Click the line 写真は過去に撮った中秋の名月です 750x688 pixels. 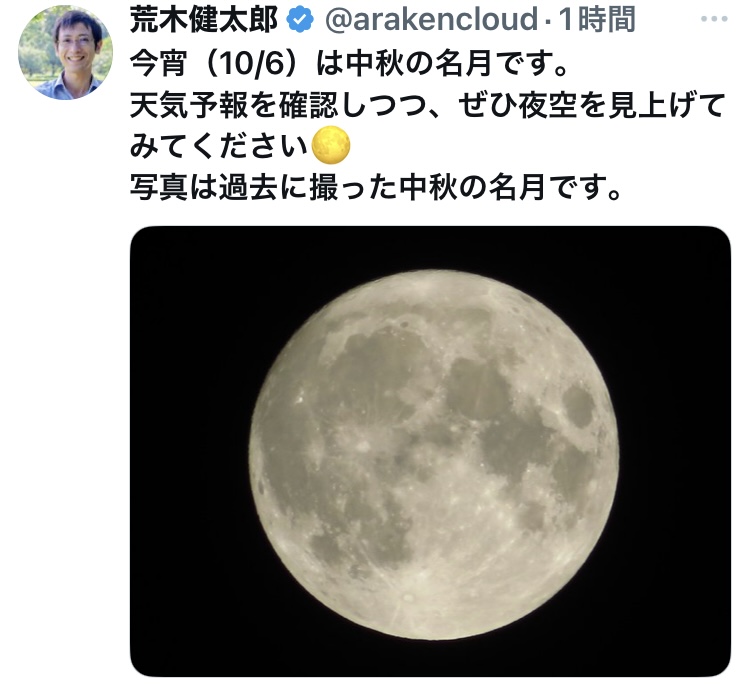tap(376, 187)
